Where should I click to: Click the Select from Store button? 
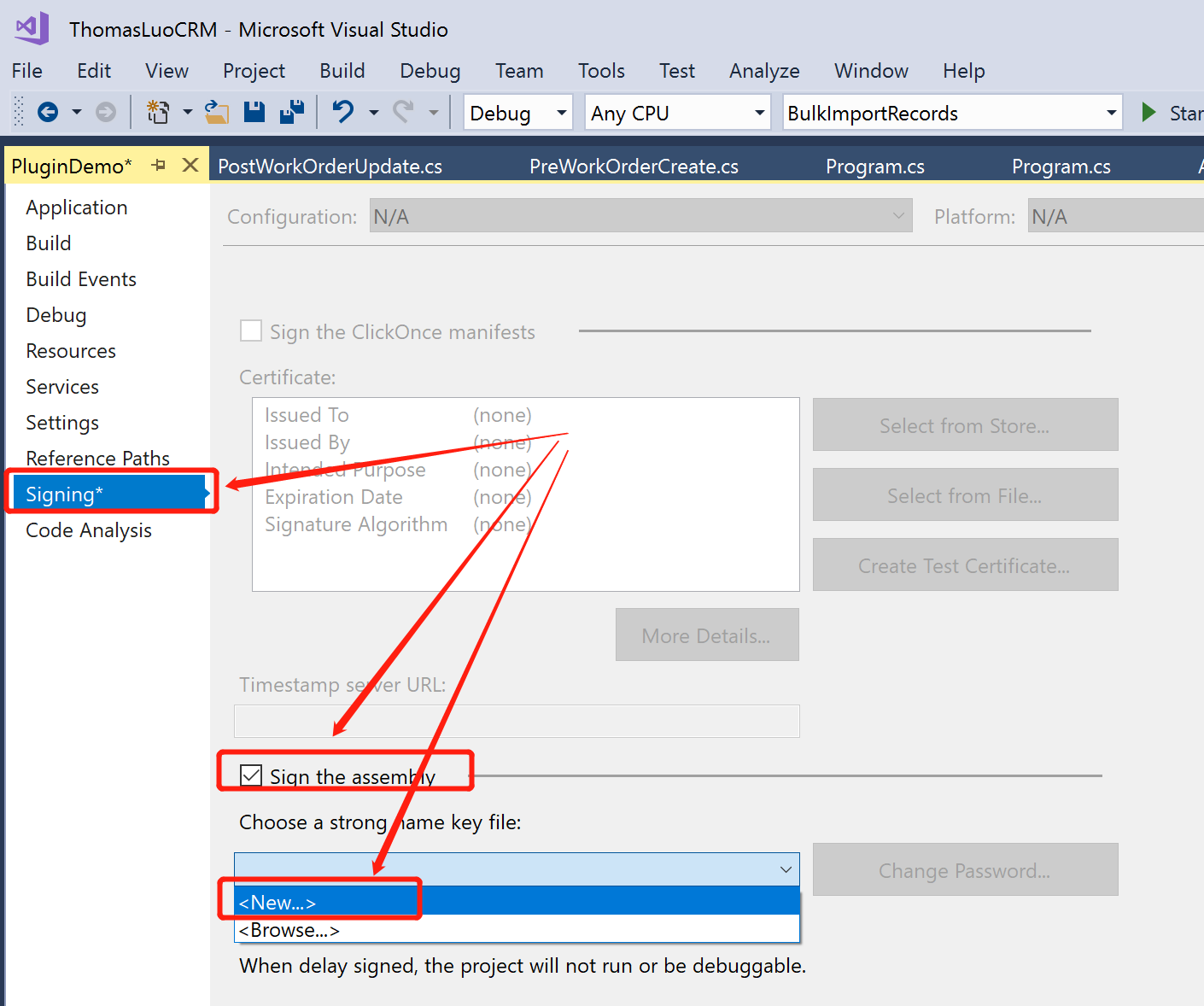965,424
